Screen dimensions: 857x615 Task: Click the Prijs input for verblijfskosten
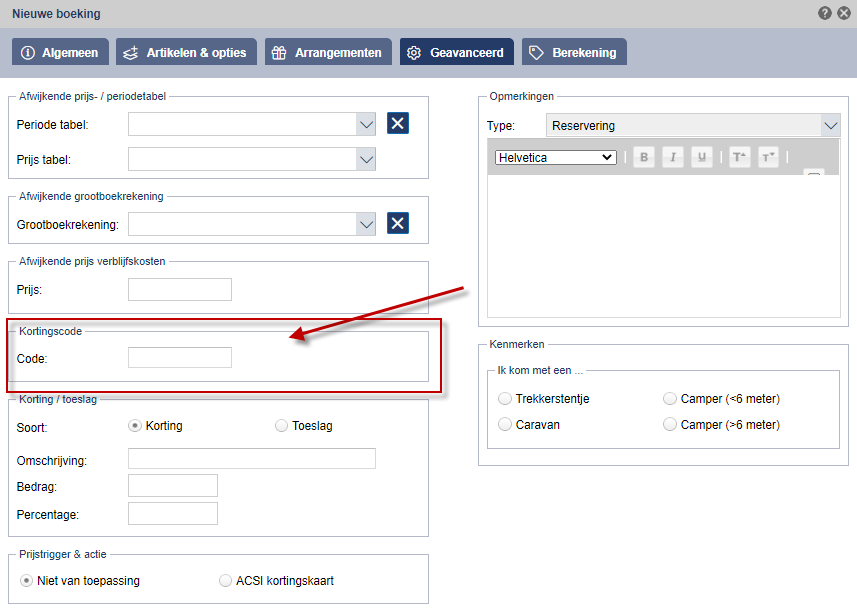click(x=180, y=290)
